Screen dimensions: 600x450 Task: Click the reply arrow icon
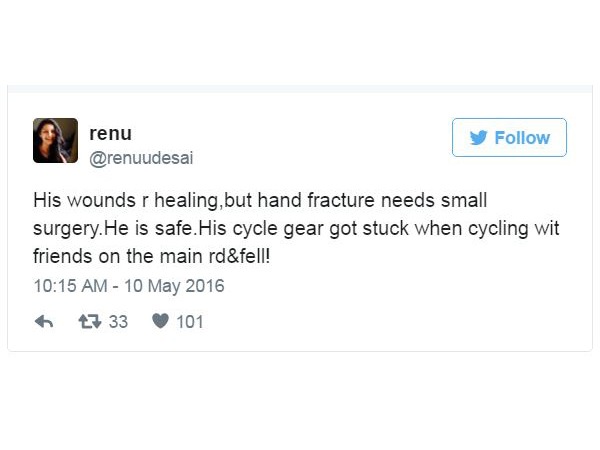[x=44, y=322]
